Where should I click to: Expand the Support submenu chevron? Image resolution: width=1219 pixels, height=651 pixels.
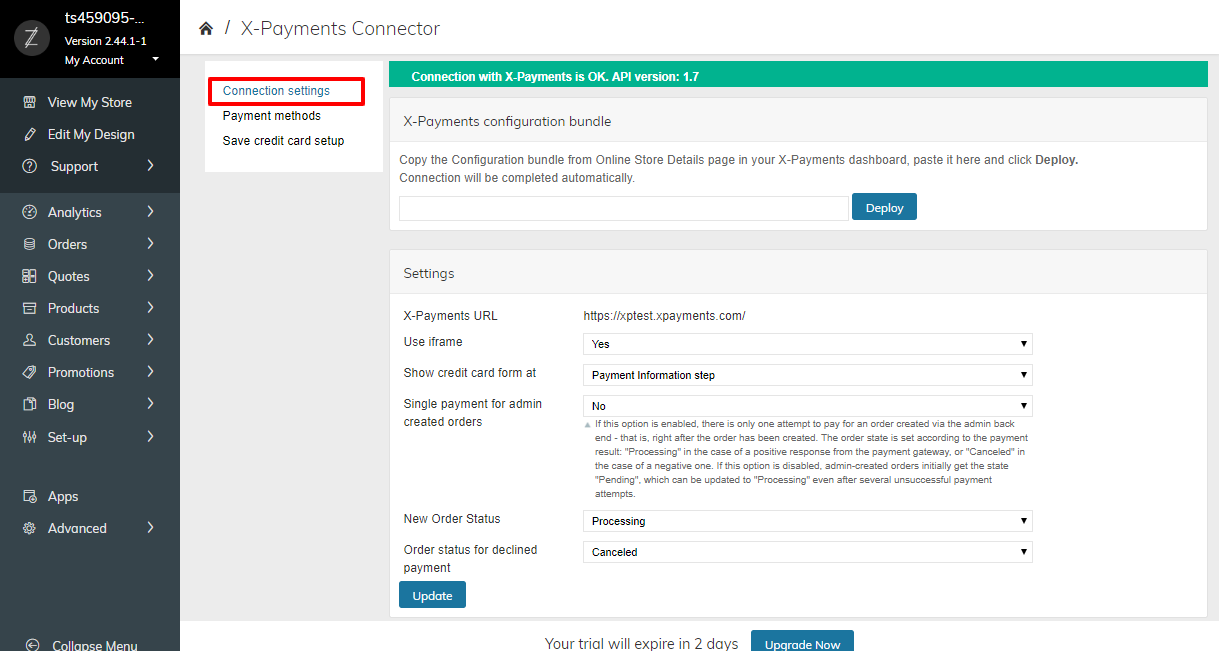point(150,166)
